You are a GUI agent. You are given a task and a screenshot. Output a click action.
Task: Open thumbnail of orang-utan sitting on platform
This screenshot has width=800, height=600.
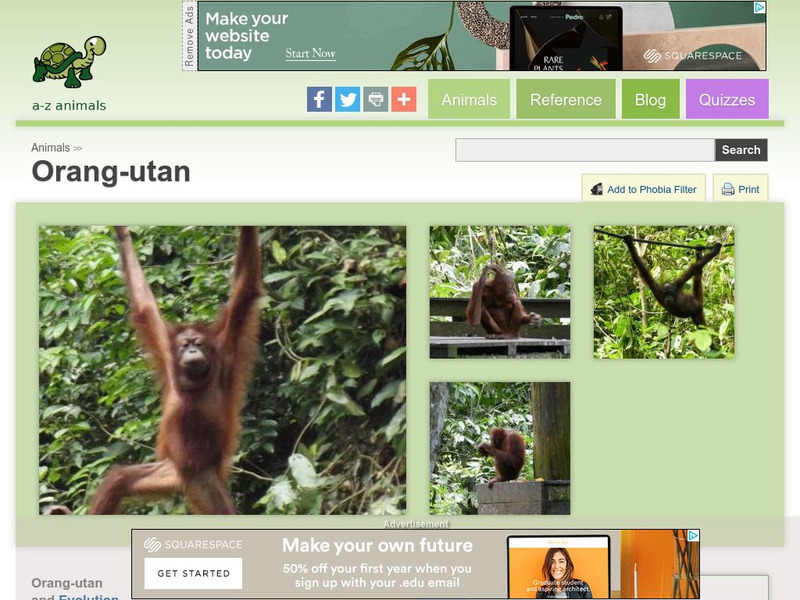tap(500, 292)
